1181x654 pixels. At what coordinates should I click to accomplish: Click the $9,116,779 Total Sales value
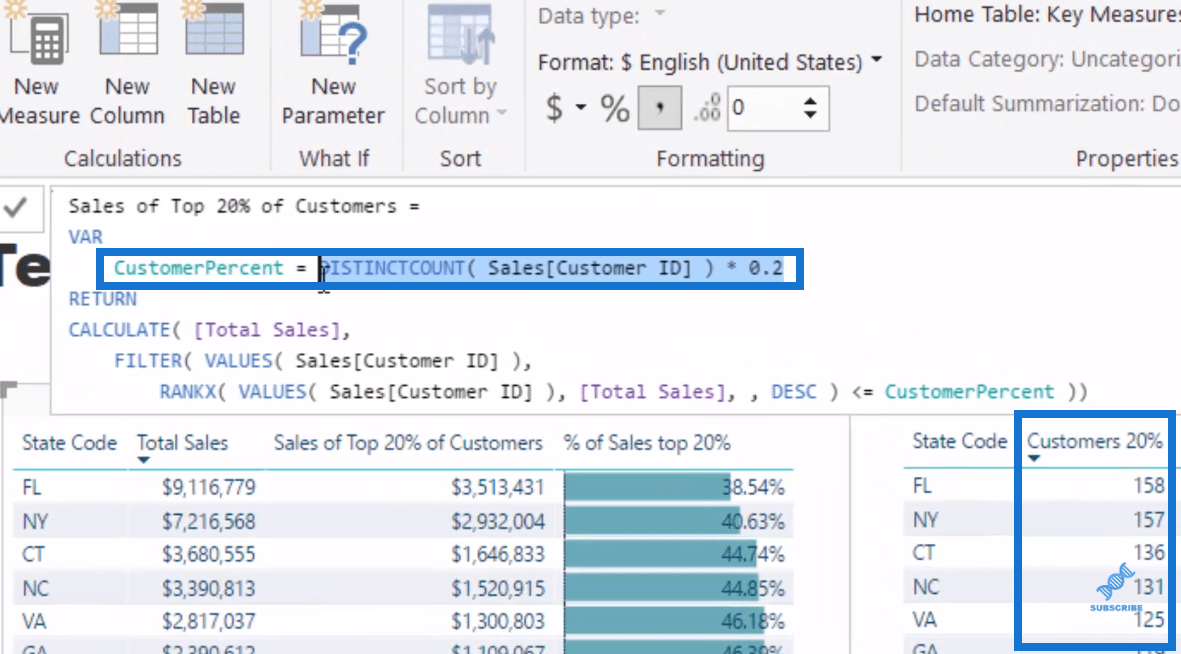click(x=208, y=487)
